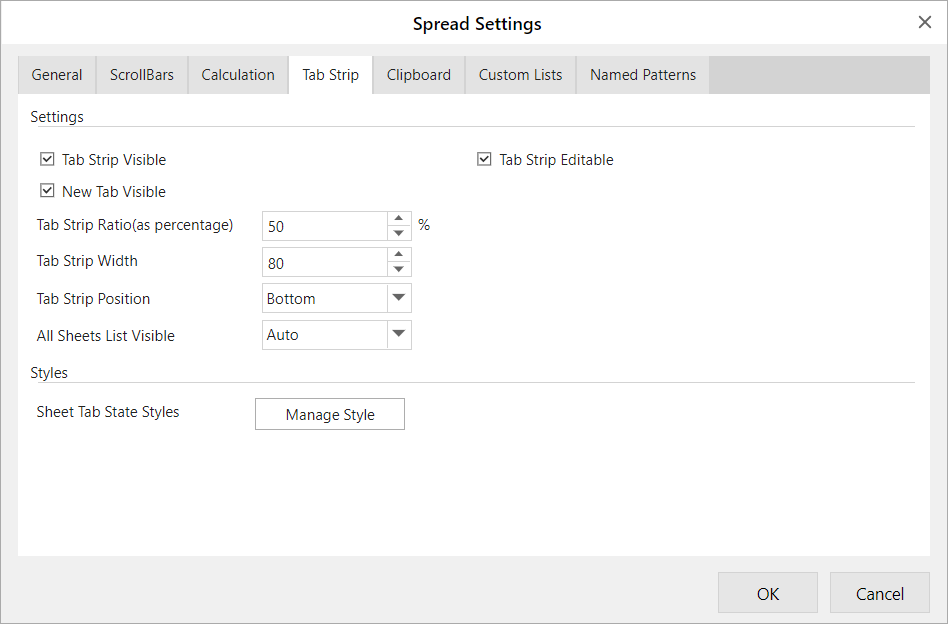Confirm settings with the OK button

coord(767,592)
